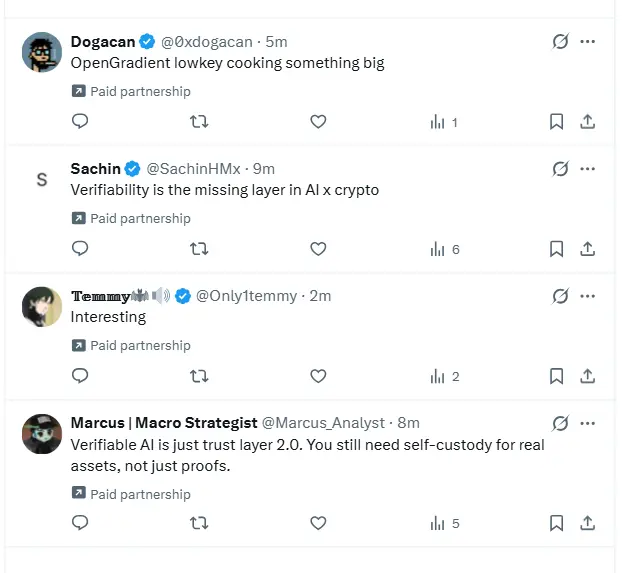The height and width of the screenshot is (573, 632).
Task: Open Grok icon on Temmy's tweet
Action: 560,296
